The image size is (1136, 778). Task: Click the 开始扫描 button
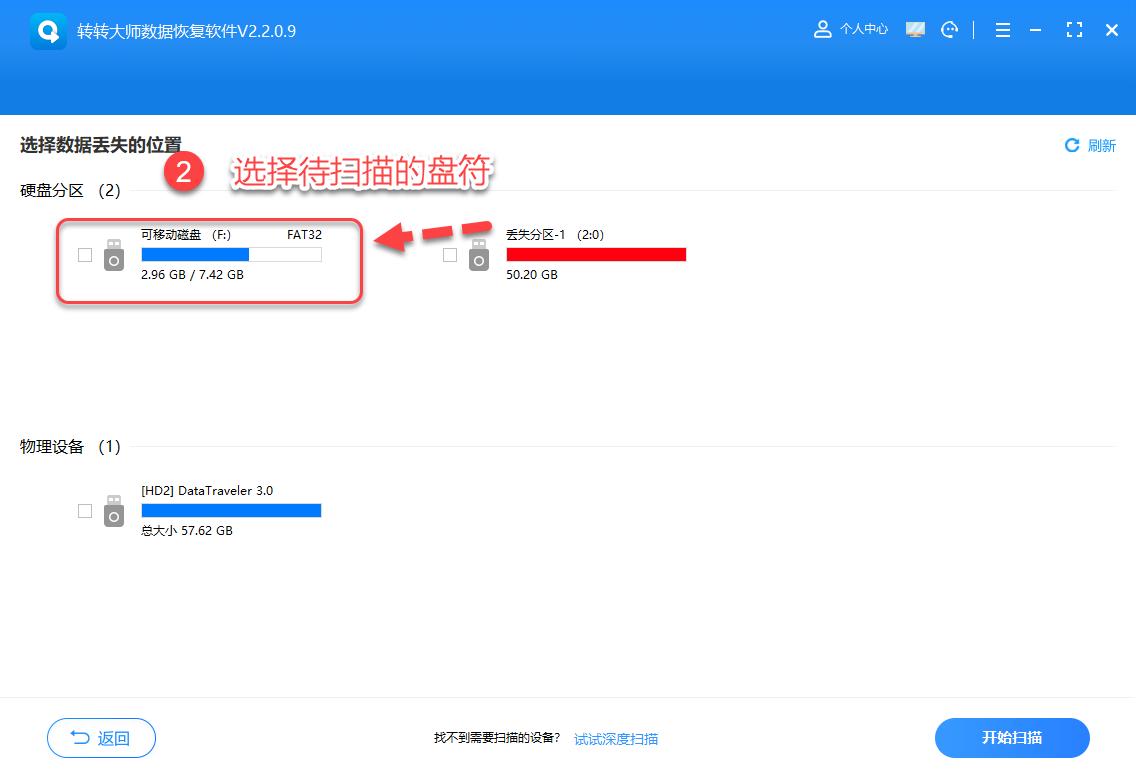pyautogui.click(x=1012, y=737)
